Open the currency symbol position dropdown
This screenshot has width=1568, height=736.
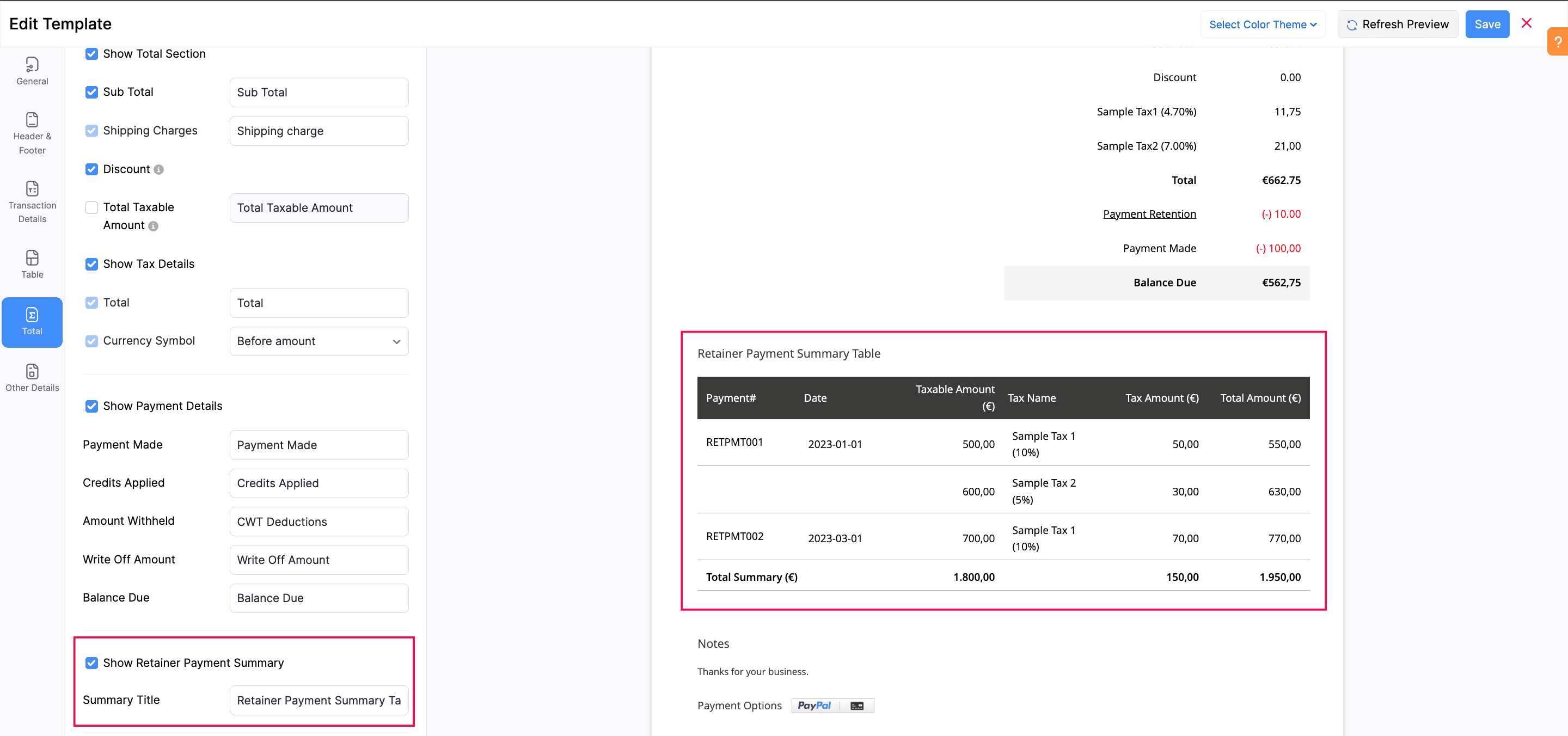point(318,341)
